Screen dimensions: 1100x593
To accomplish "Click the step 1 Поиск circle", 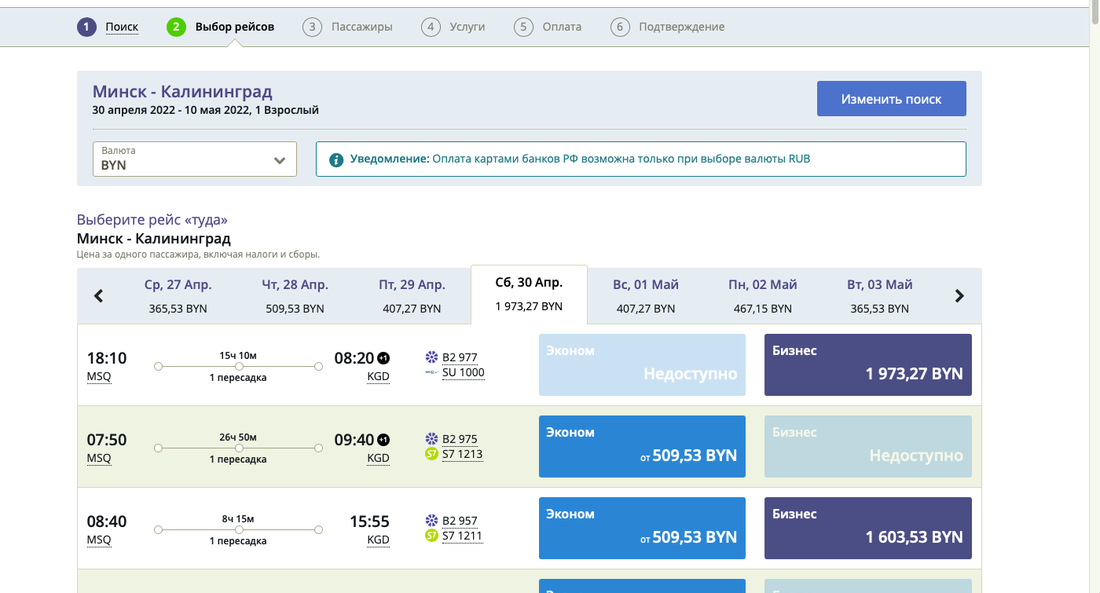I will [87, 27].
